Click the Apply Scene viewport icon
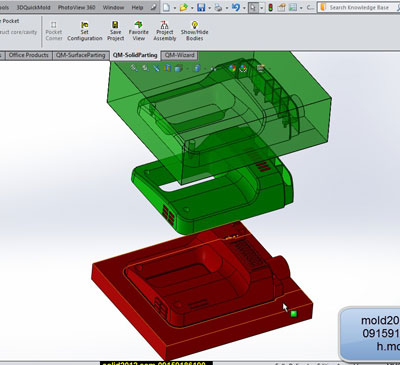This screenshot has width=400, height=365. coord(243,68)
